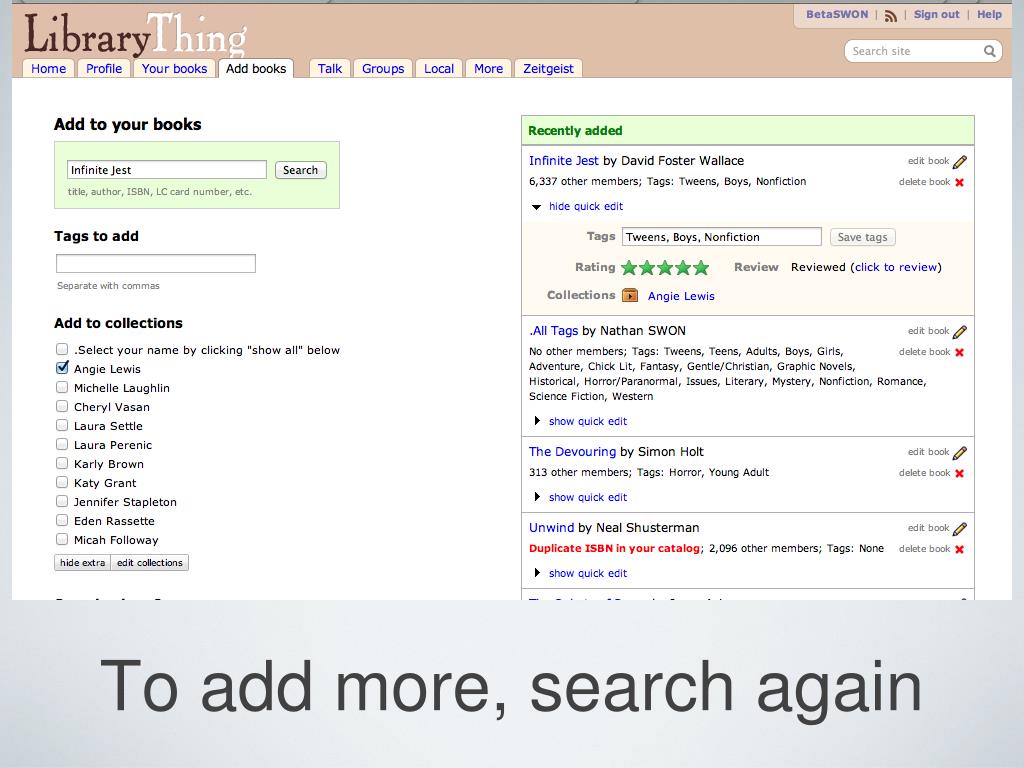Click the 'click to review' link
The image size is (1024, 768).
pos(896,267)
